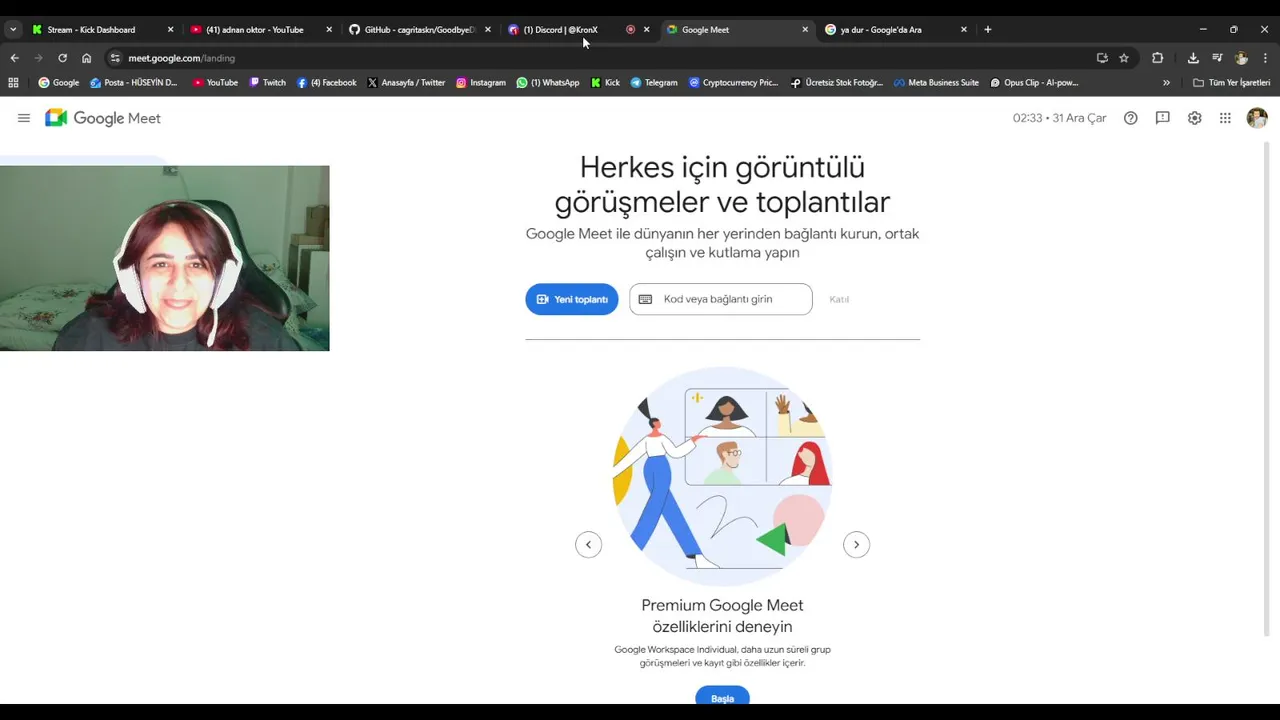This screenshot has width=1280, height=720.
Task: Open the Chrome three-dot menu
Action: [1265, 58]
